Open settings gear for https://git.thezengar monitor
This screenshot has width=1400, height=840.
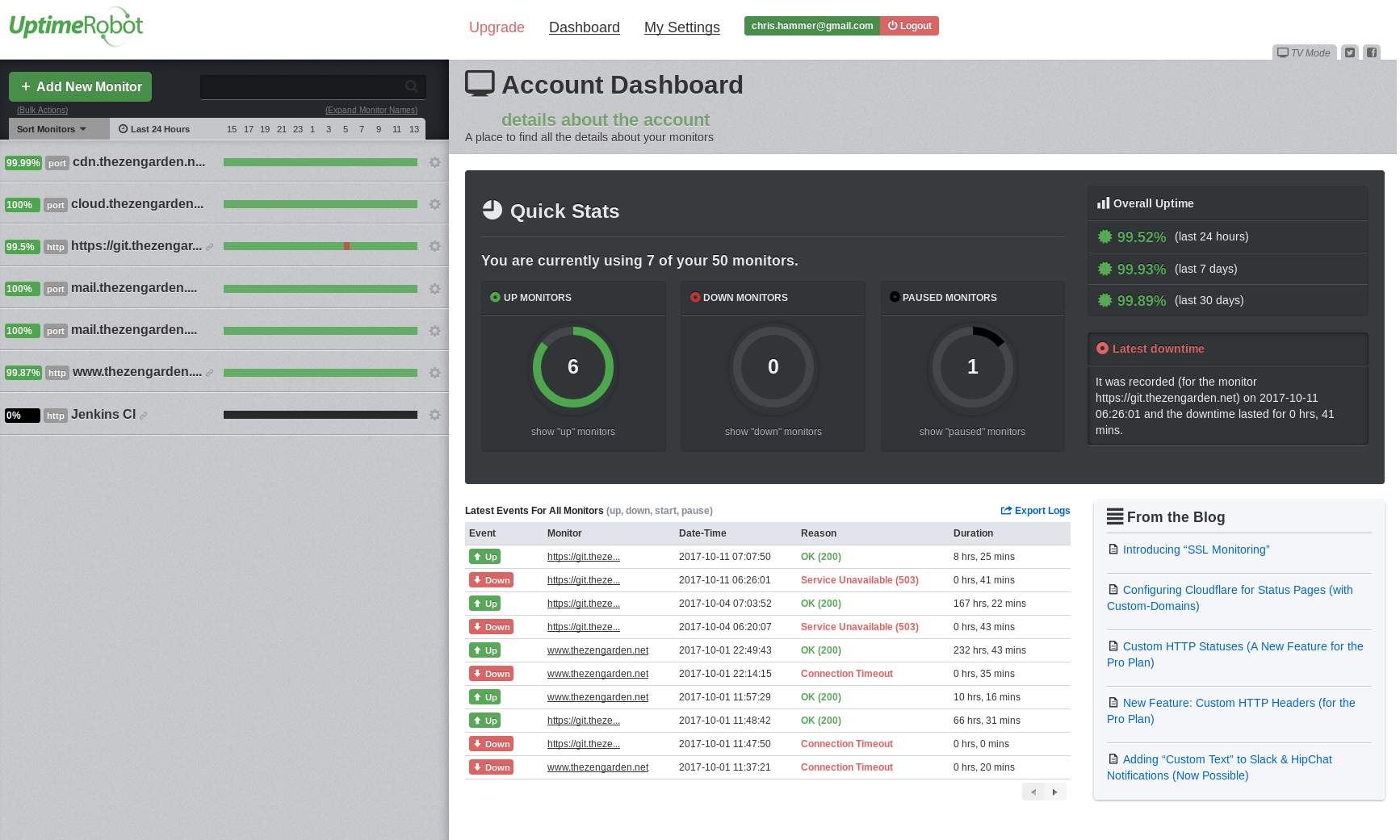point(434,246)
